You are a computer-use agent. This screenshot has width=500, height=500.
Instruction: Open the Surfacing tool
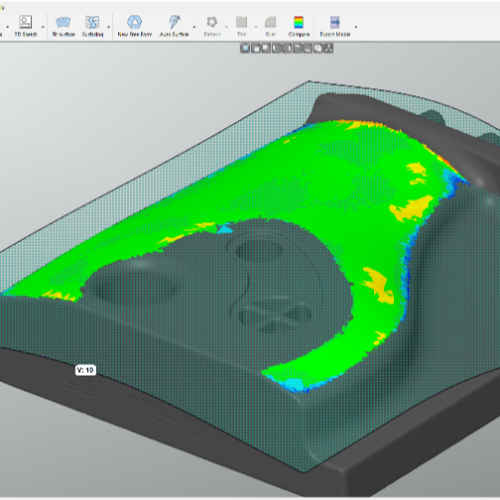tap(92, 26)
